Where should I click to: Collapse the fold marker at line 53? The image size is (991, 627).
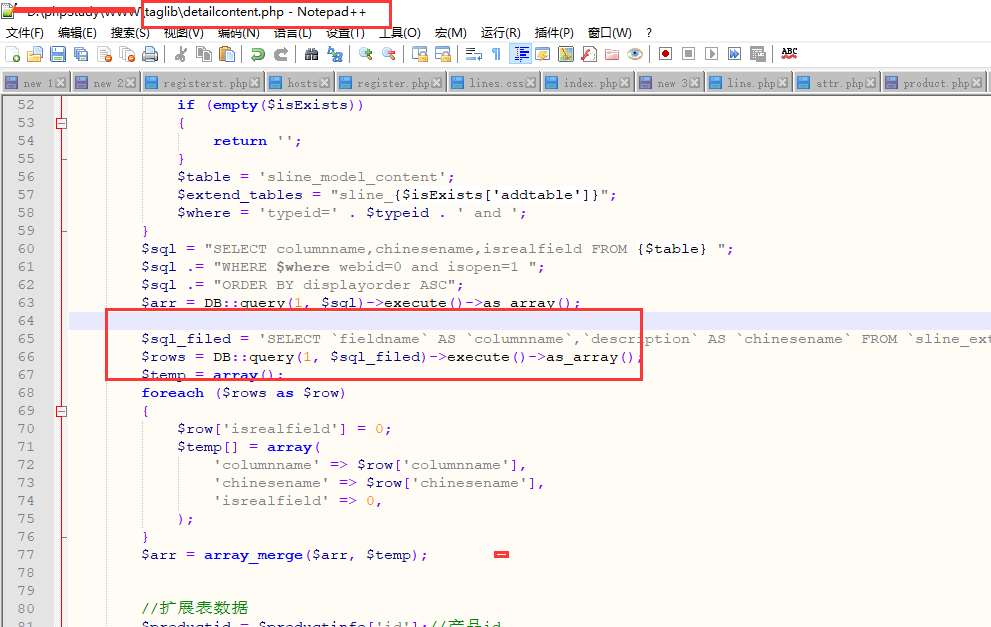click(61, 123)
